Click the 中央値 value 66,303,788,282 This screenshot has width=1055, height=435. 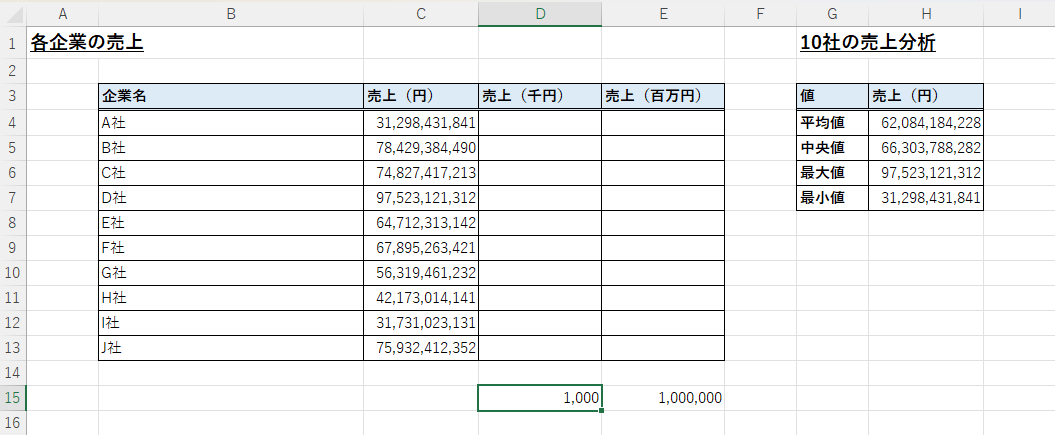click(926, 148)
